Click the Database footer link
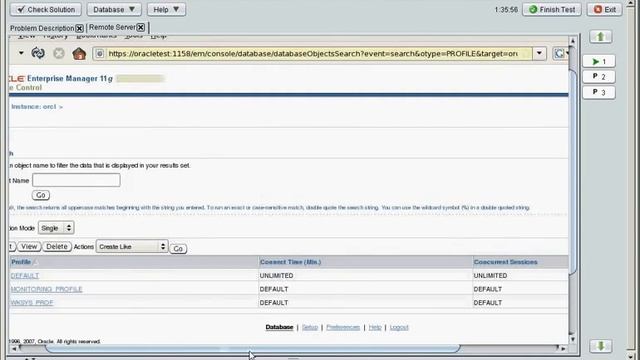Viewport: 640px width, 360px height. point(279,327)
